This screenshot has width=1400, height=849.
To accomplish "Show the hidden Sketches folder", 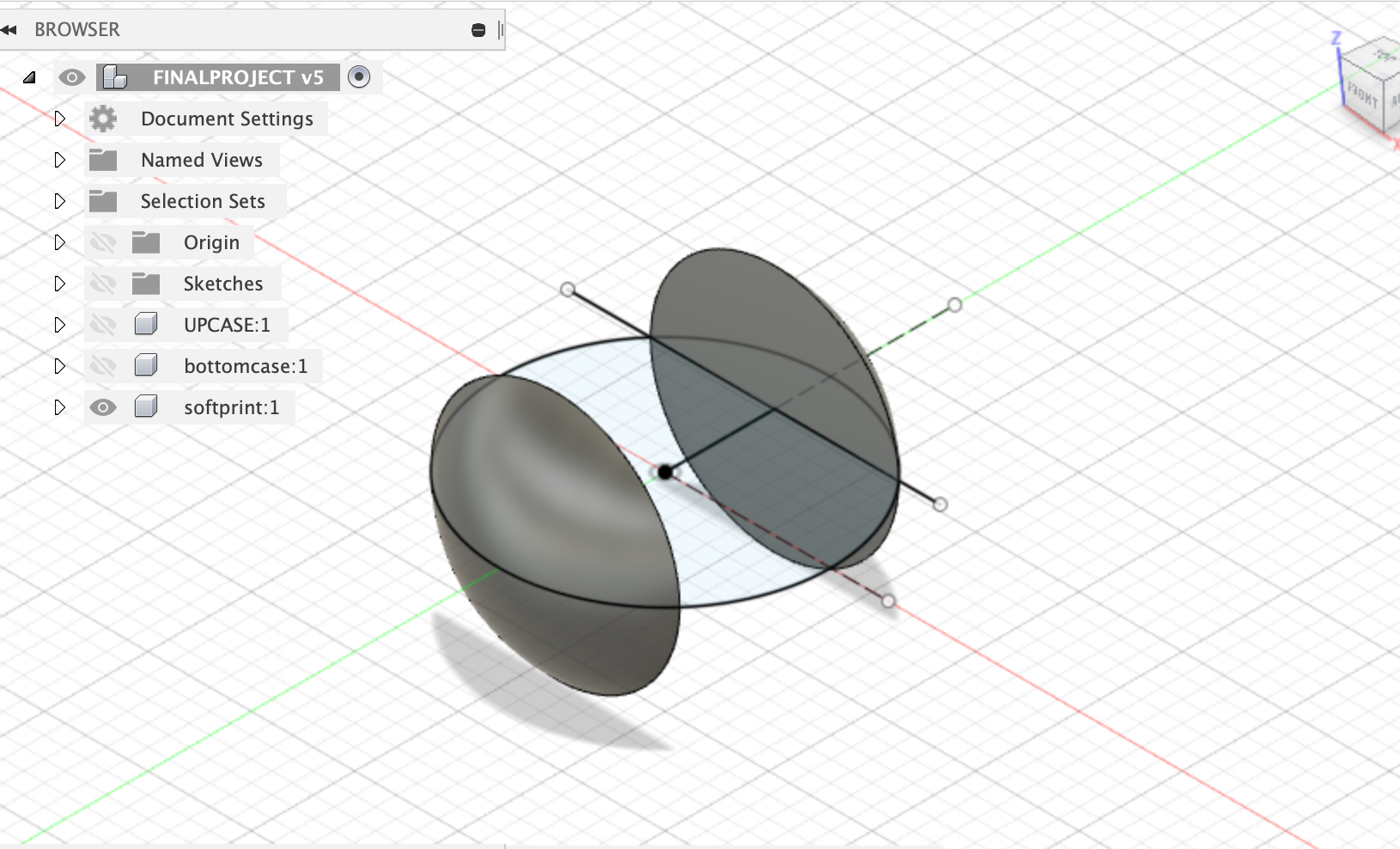I will tap(103, 284).
